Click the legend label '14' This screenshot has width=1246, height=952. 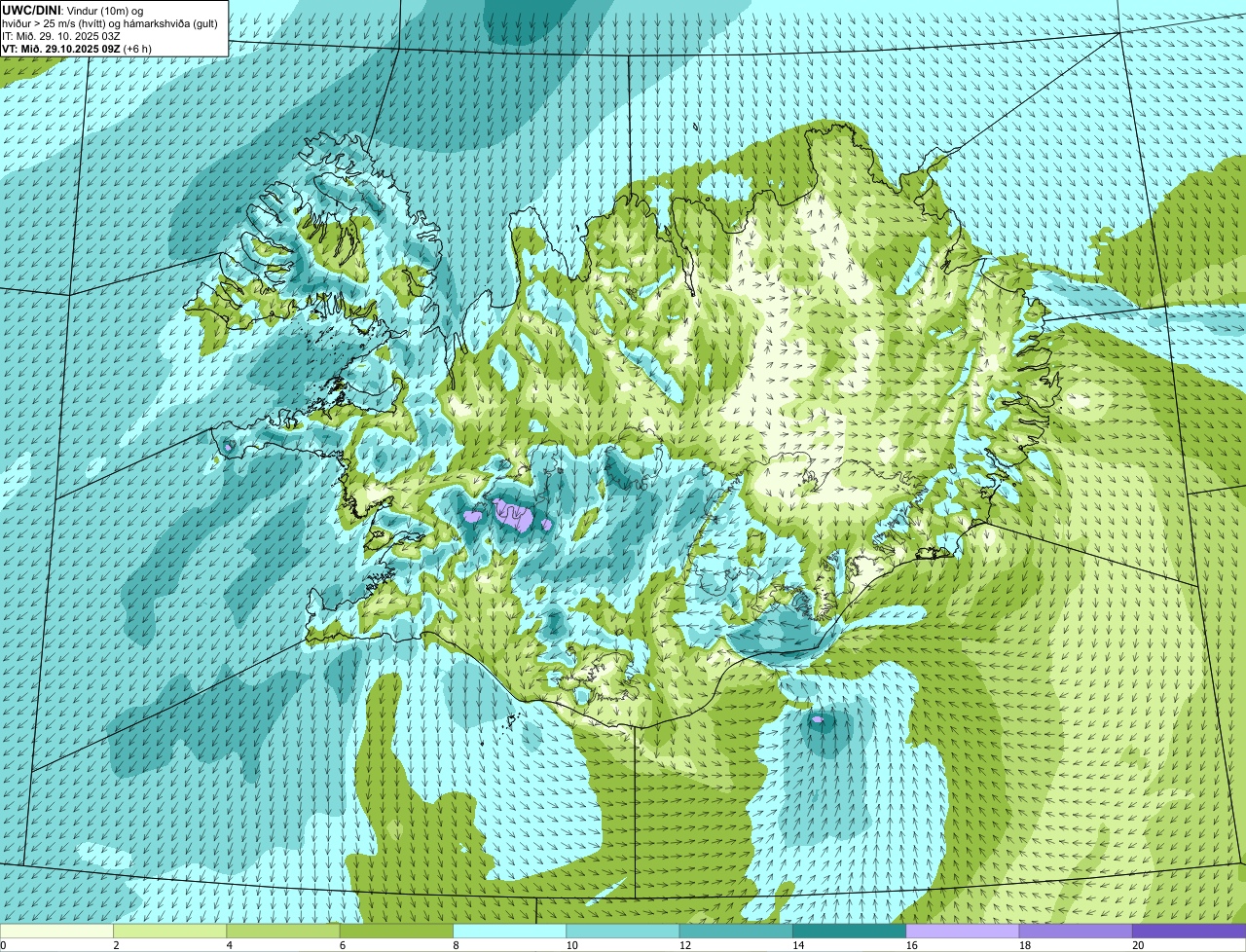tap(798, 945)
